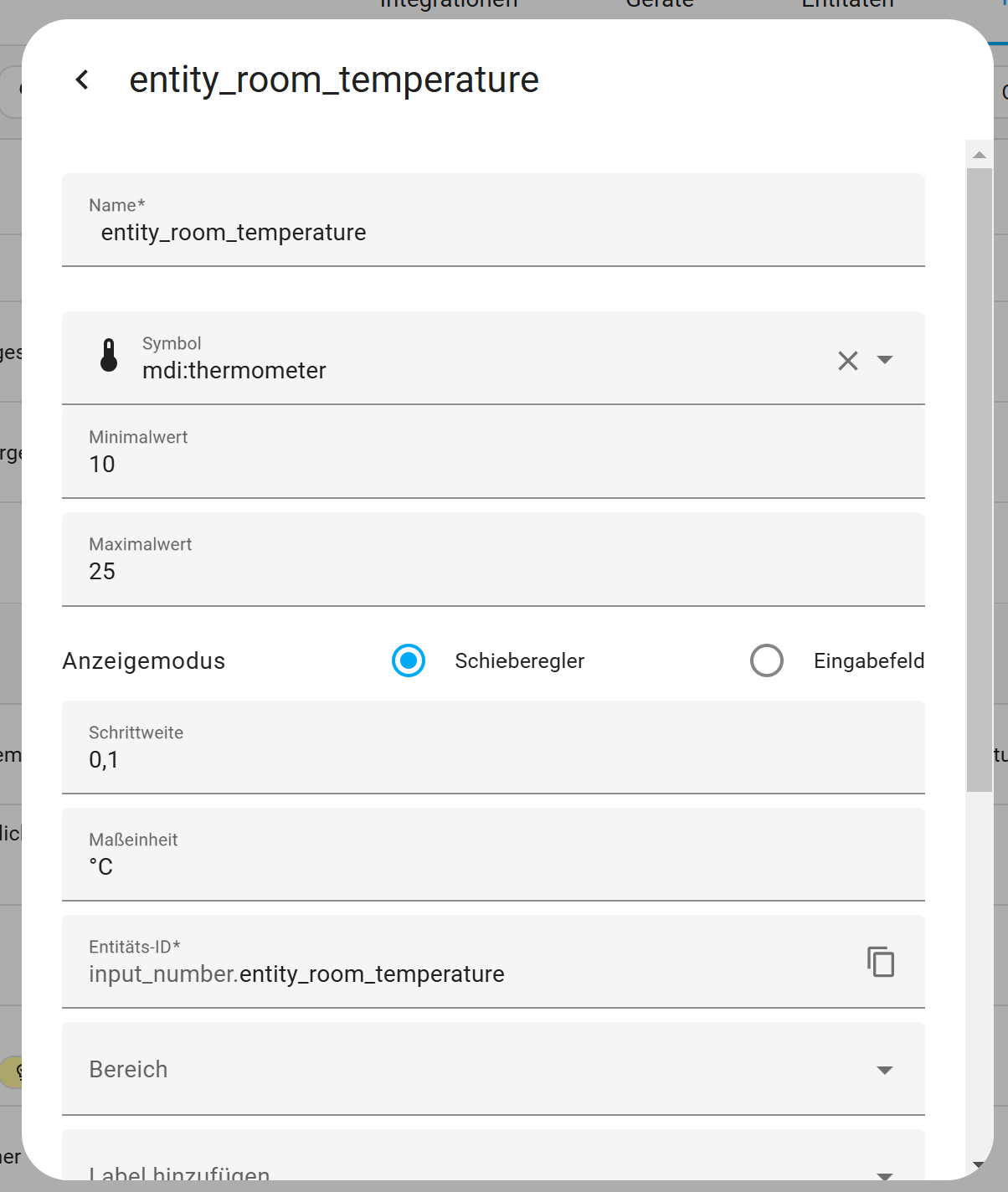Click the back arrow icon
1008x1192 pixels.
coord(82,80)
